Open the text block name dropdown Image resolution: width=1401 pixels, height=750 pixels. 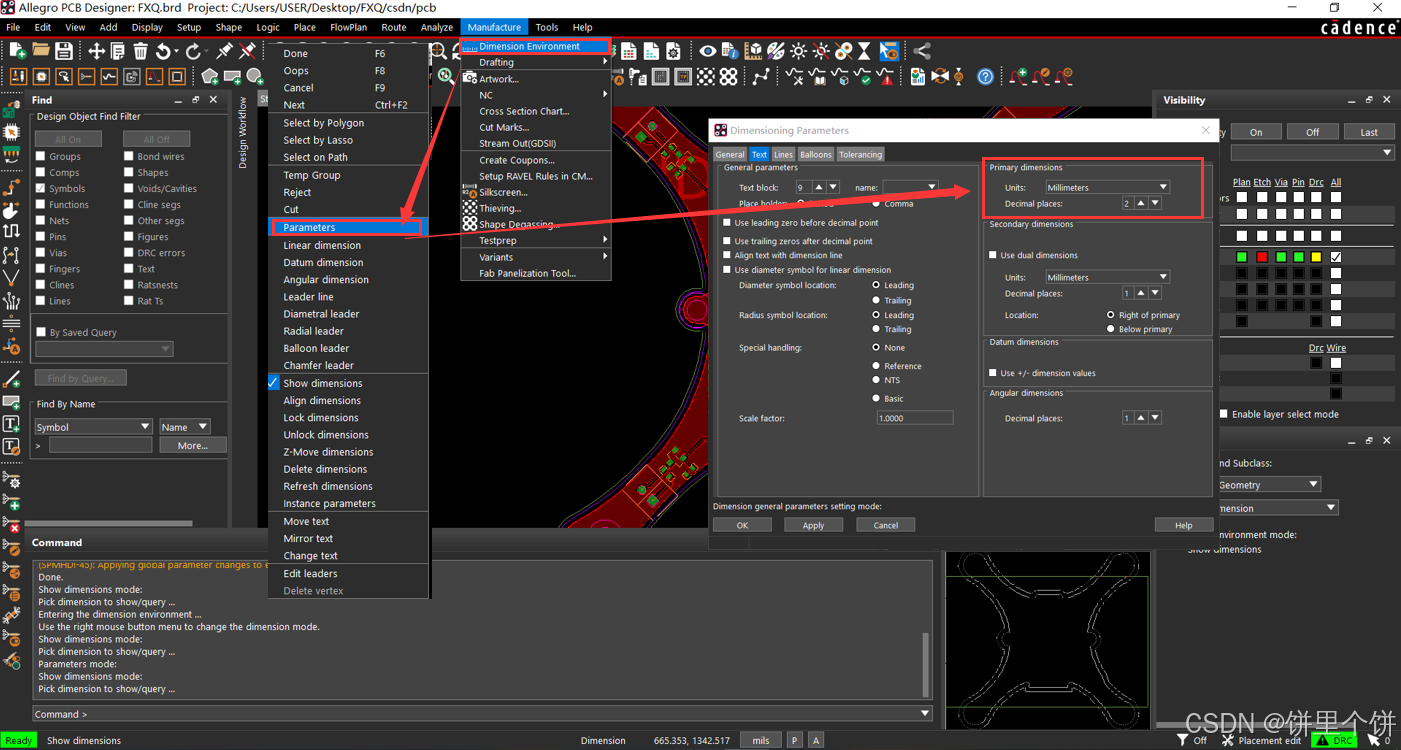click(910, 187)
